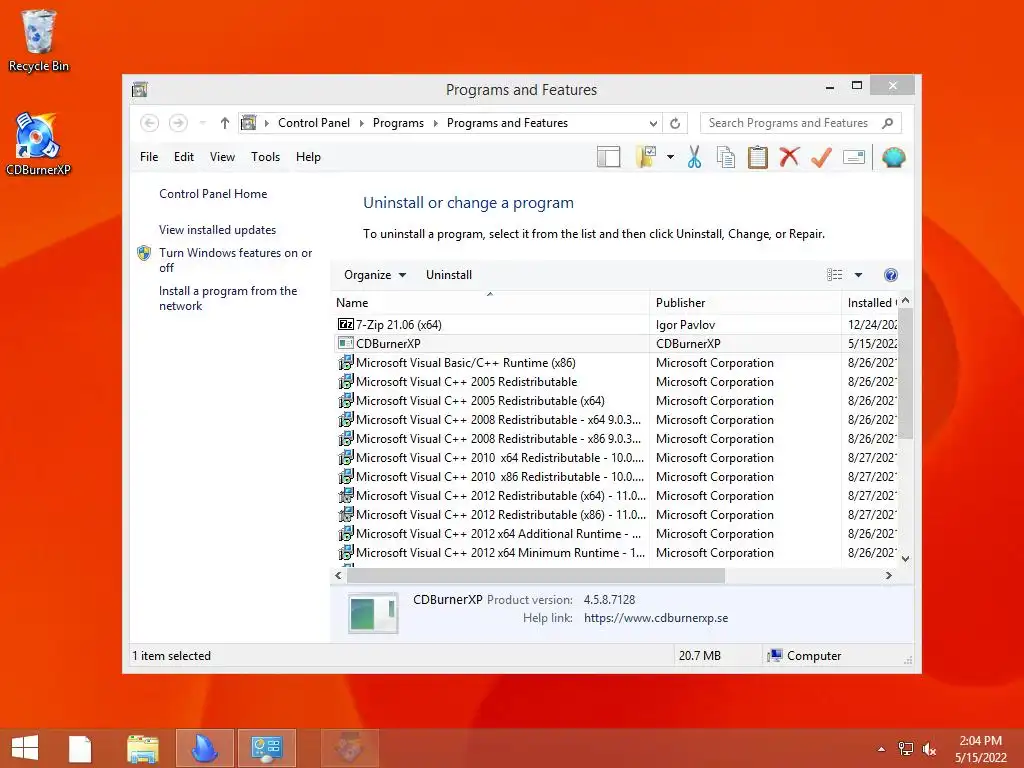Screen dimensions: 1024x768
Task: Go up one level with Up arrow
Action: tap(225, 123)
